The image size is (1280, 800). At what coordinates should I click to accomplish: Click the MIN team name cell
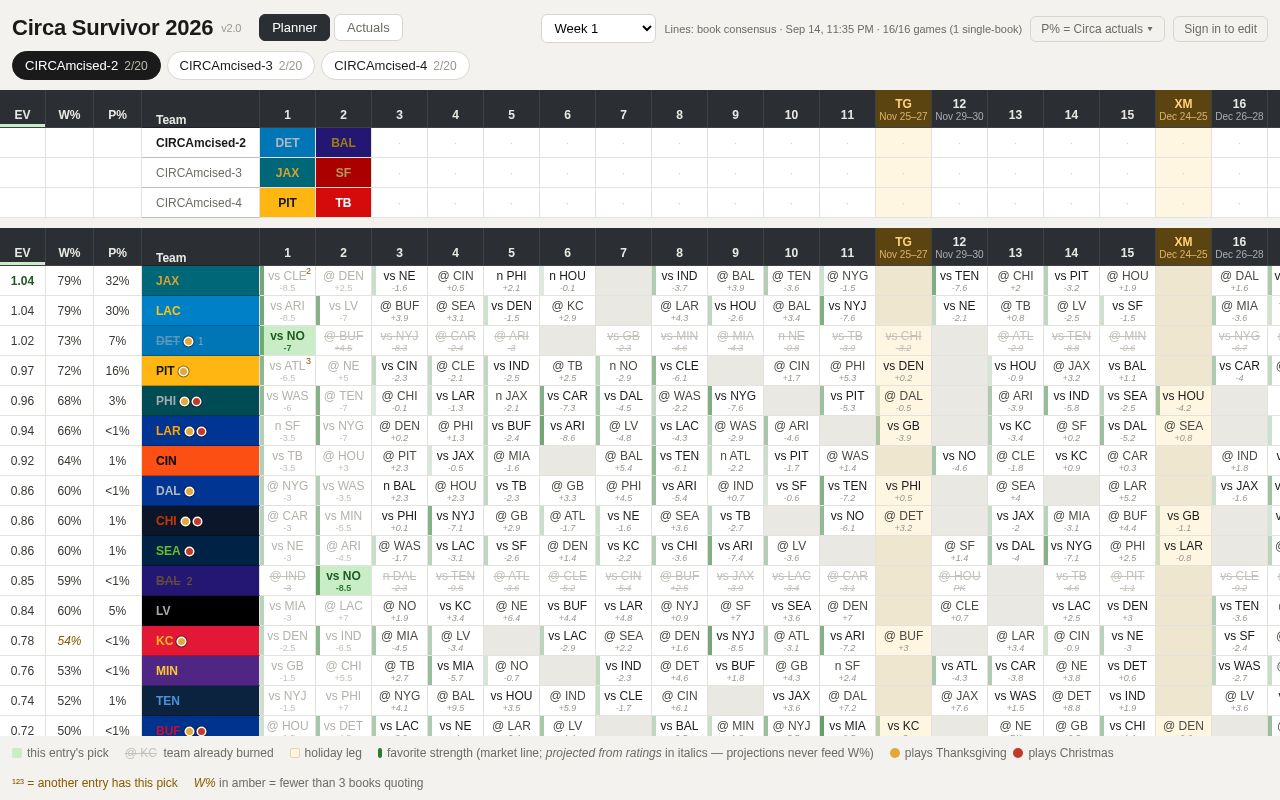[200, 671]
